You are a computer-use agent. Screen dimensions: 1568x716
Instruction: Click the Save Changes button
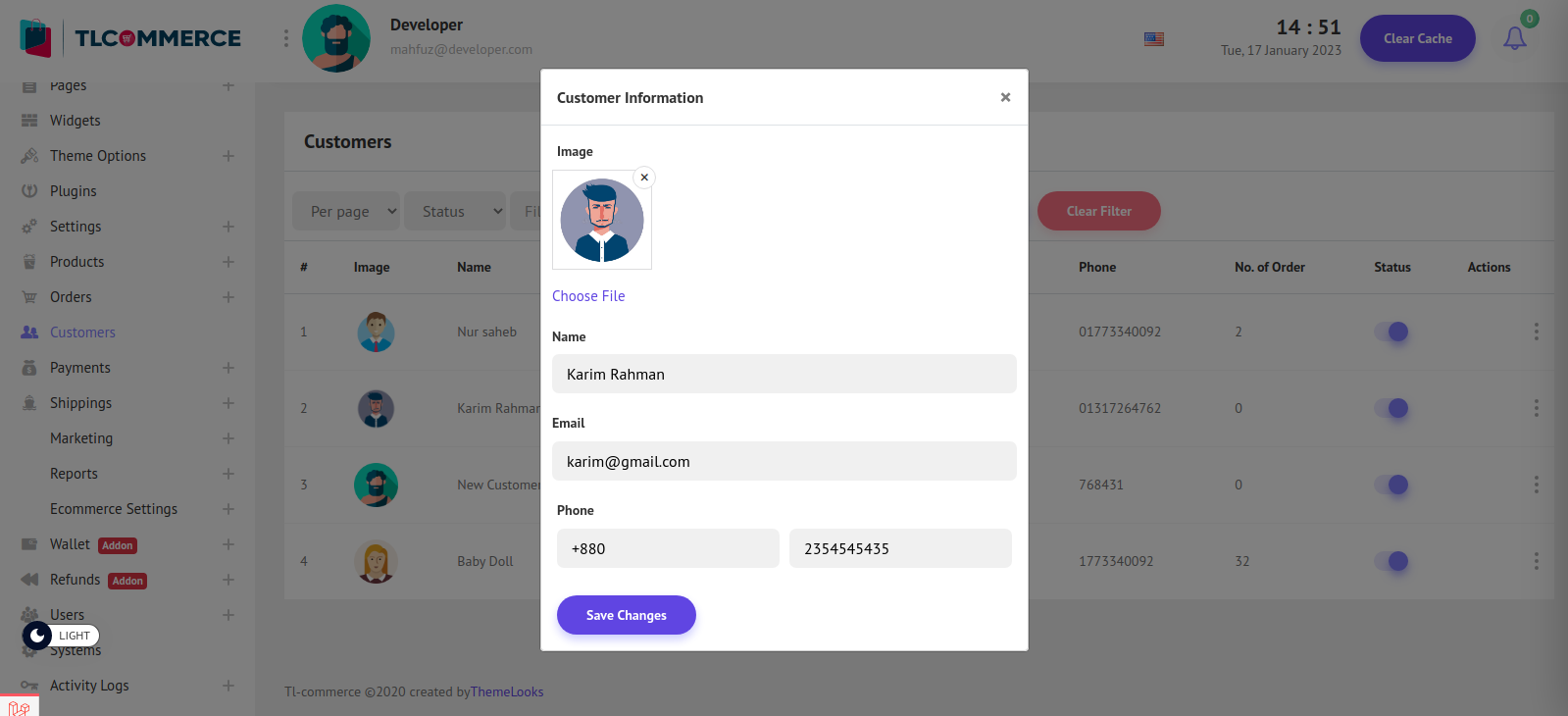[626, 615]
